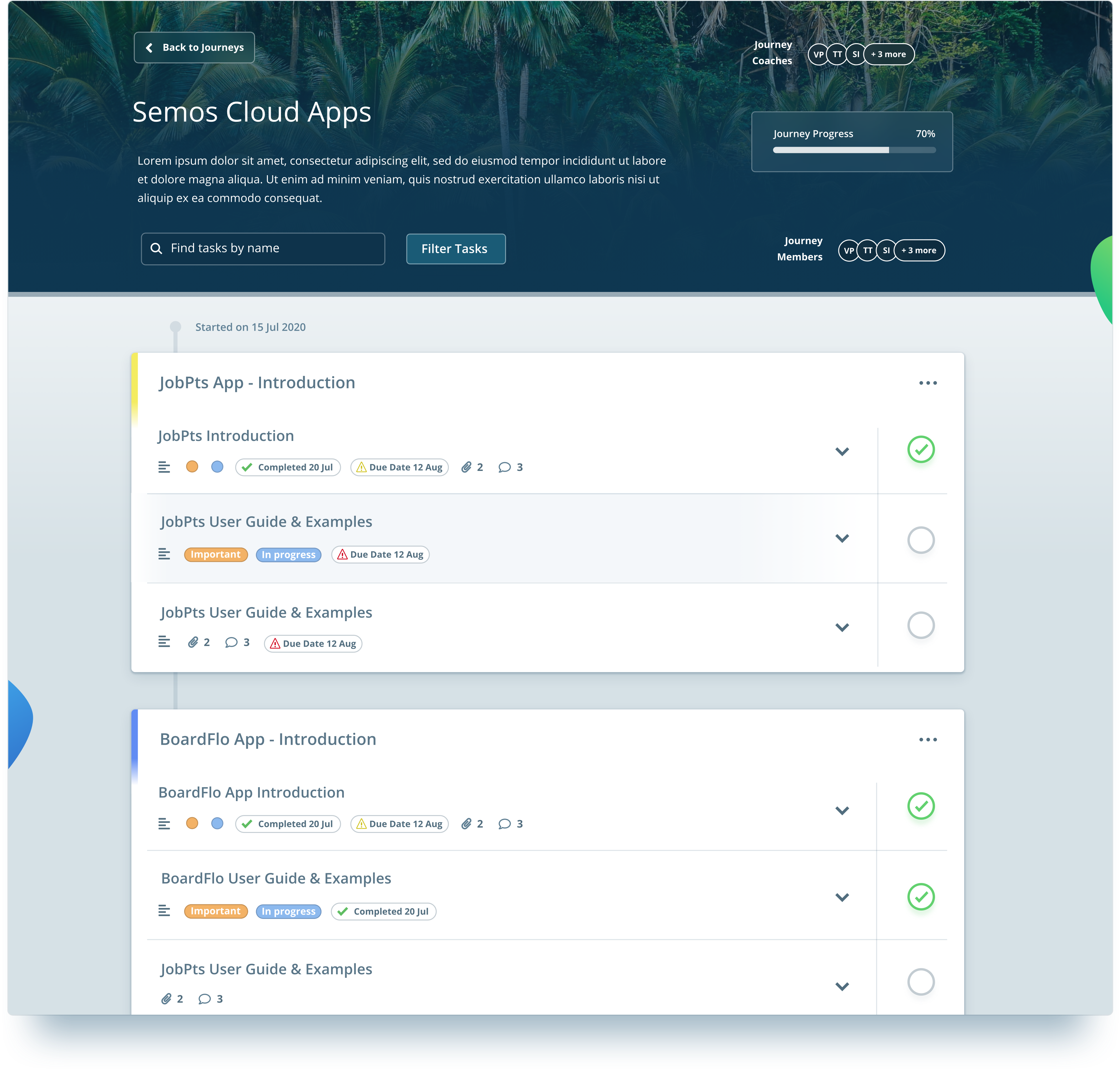Click the orange label dot on JobPts Introduction
Image resolution: width=1120 pixels, height=1071 pixels.
(192, 467)
